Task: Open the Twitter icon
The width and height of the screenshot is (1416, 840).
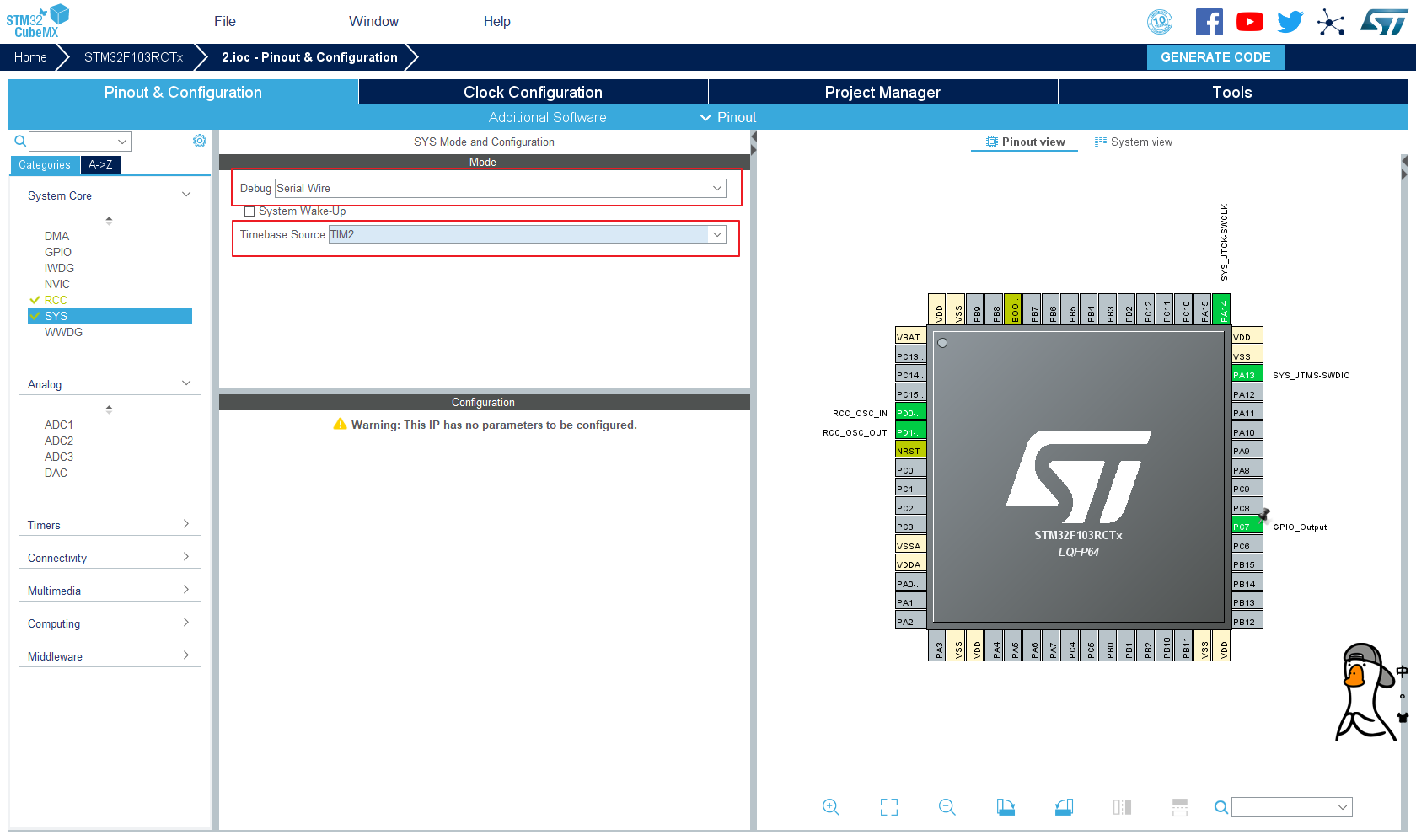Action: tap(1290, 22)
